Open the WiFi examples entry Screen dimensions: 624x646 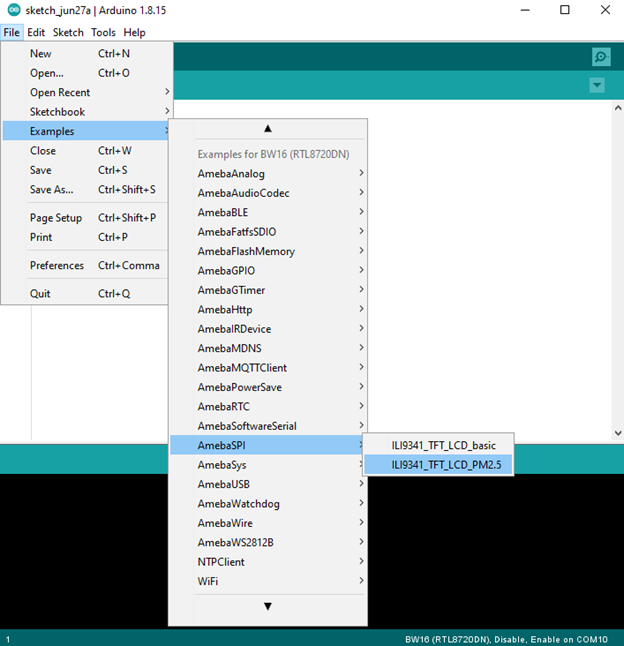(268, 581)
